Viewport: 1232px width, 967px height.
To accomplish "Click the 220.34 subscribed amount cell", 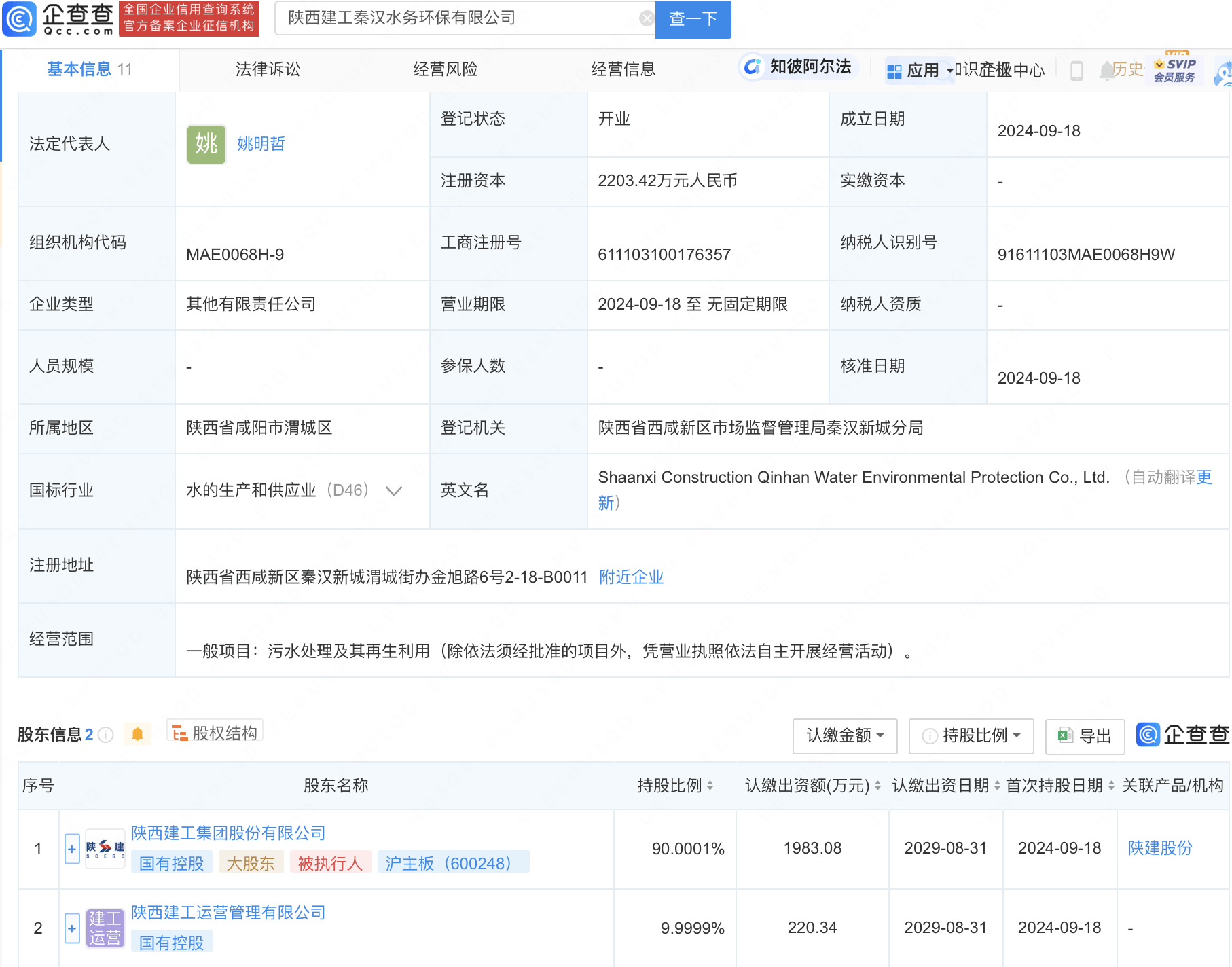I will point(812,928).
